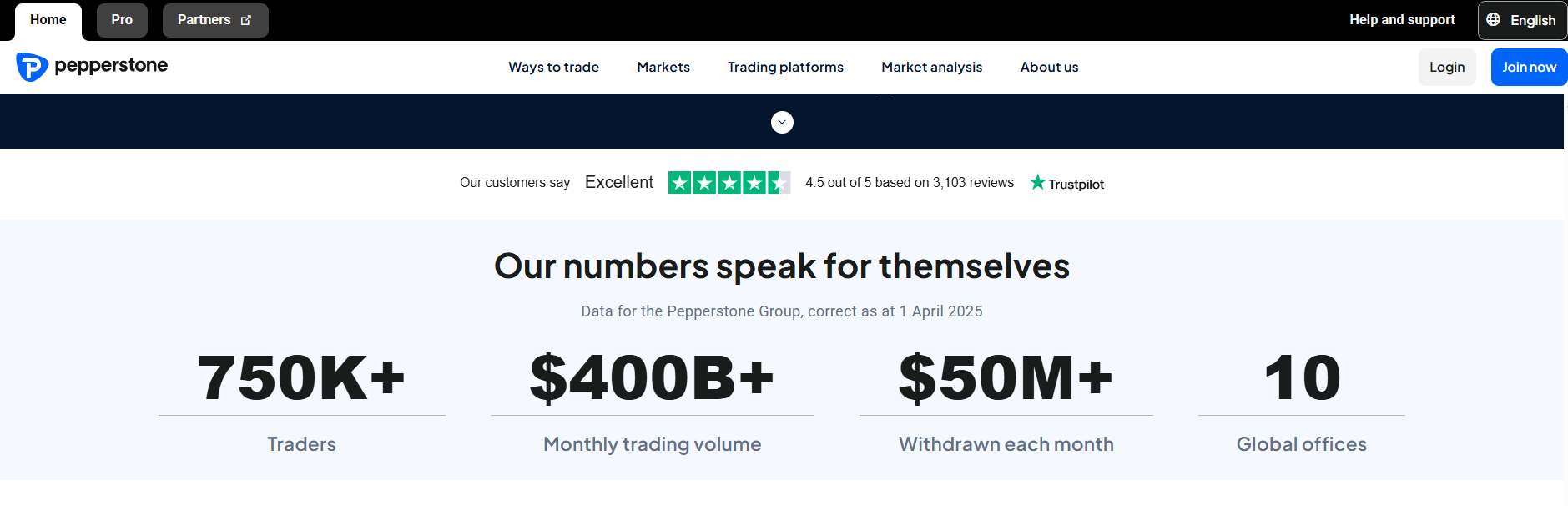Open the Markets navigation menu
The image size is (1568, 506).
663,67
